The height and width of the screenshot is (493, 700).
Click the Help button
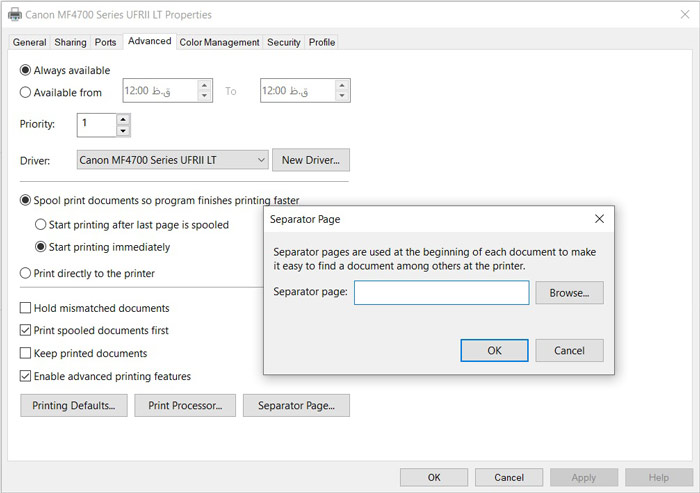tap(659, 477)
